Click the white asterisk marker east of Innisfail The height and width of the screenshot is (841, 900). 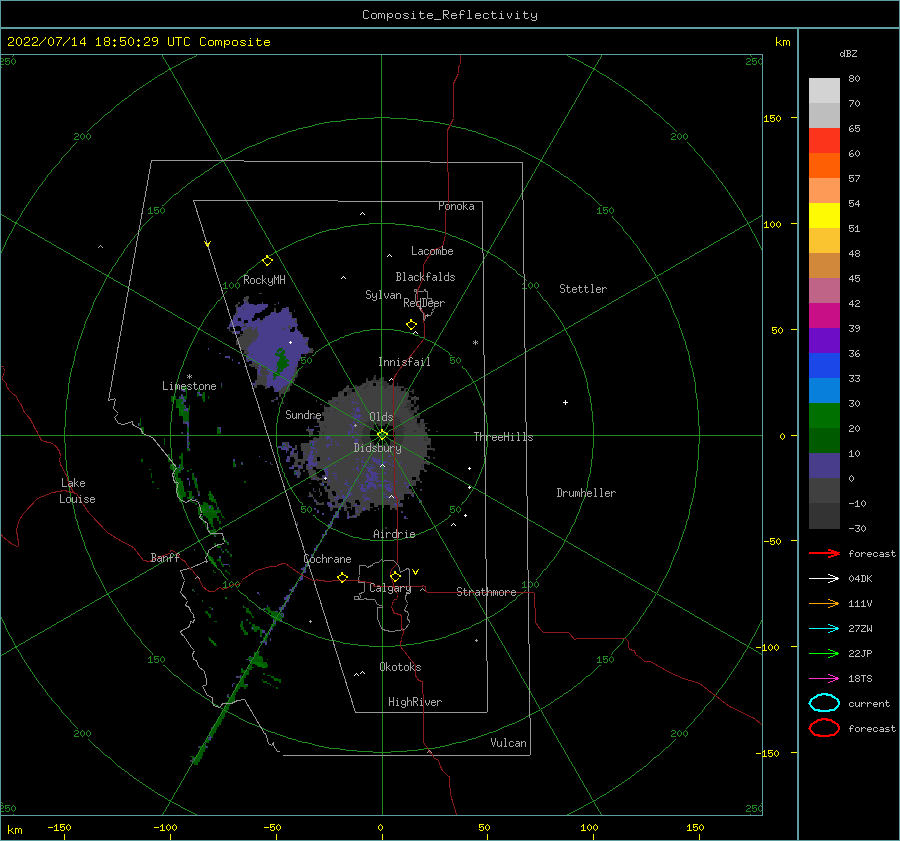point(475,343)
